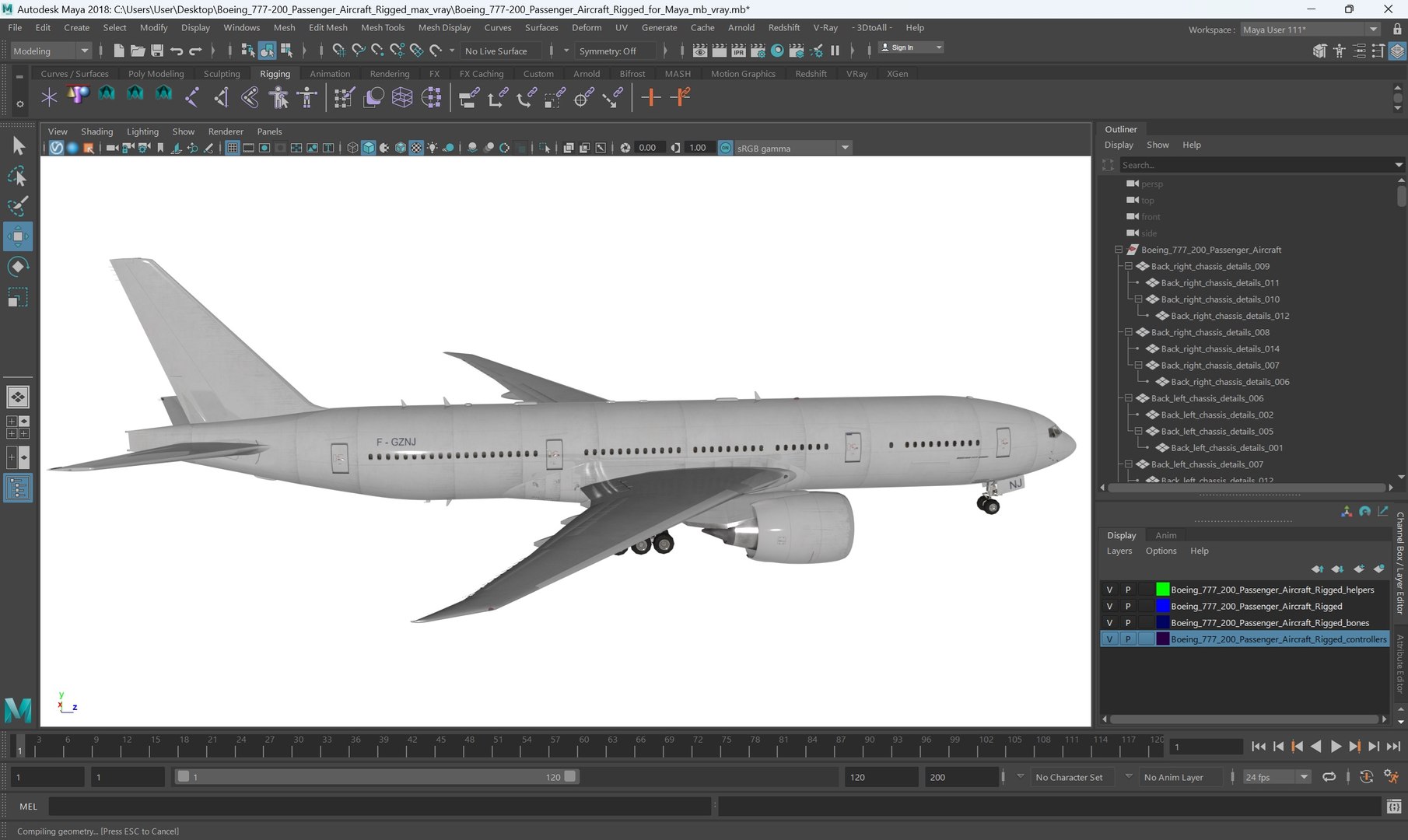1408x840 pixels.
Task: Toggle the MEL command language button
Action: tap(28, 807)
